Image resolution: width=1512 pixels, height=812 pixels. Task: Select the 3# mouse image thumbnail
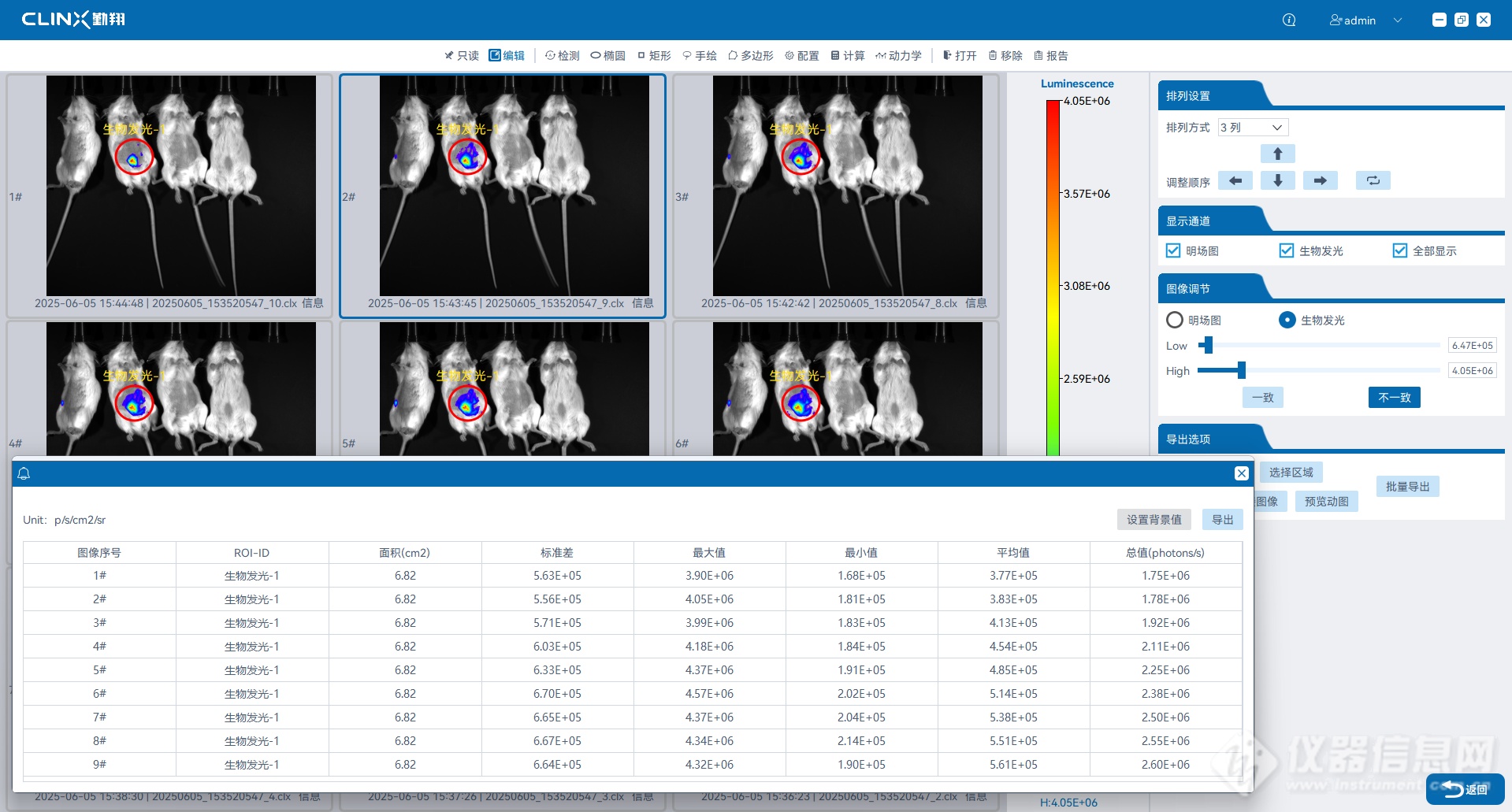(x=847, y=186)
